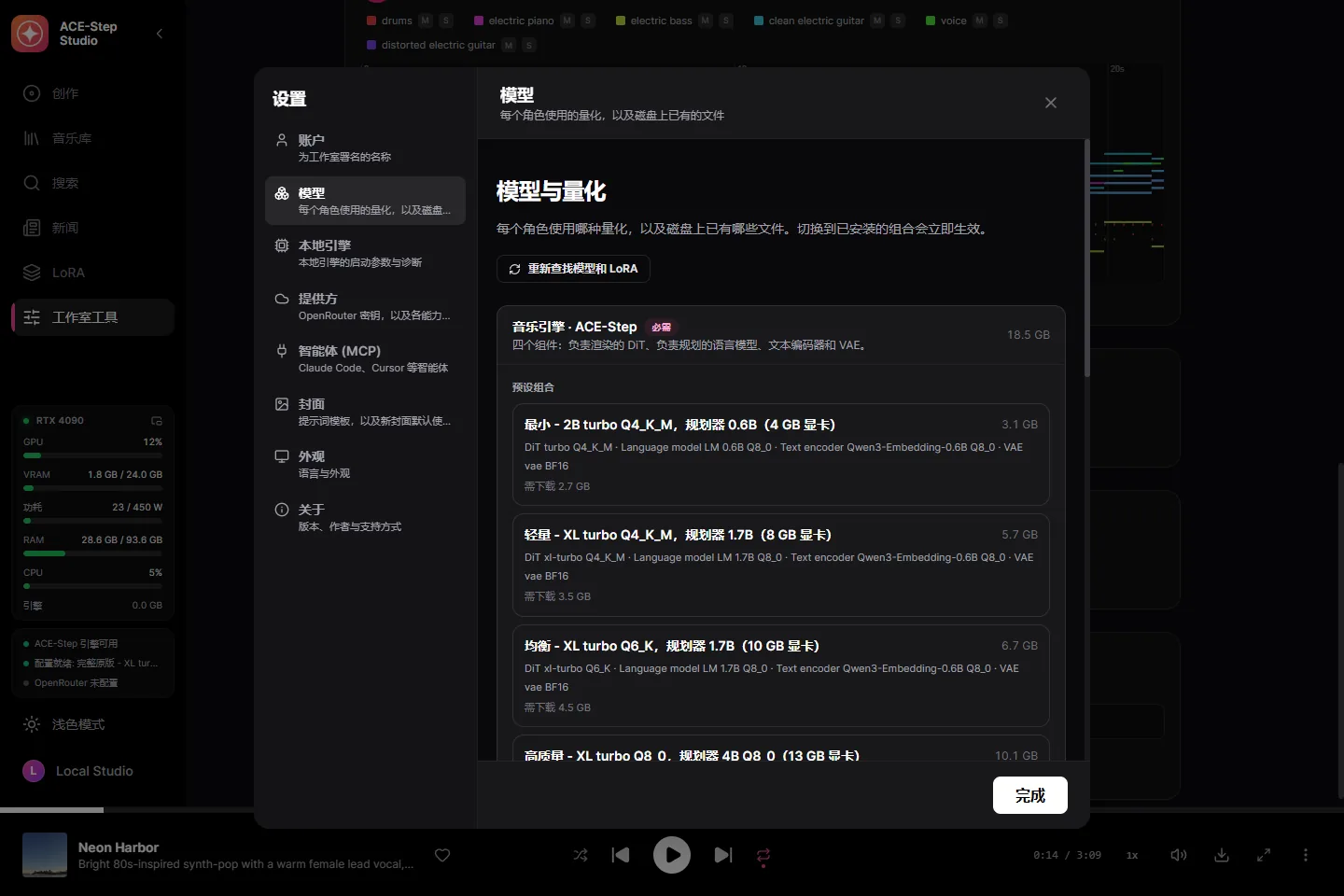Like the Neon Harbor track with heart icon
The height and width of the screenshot is (896, 1344).
pos(442,855)
